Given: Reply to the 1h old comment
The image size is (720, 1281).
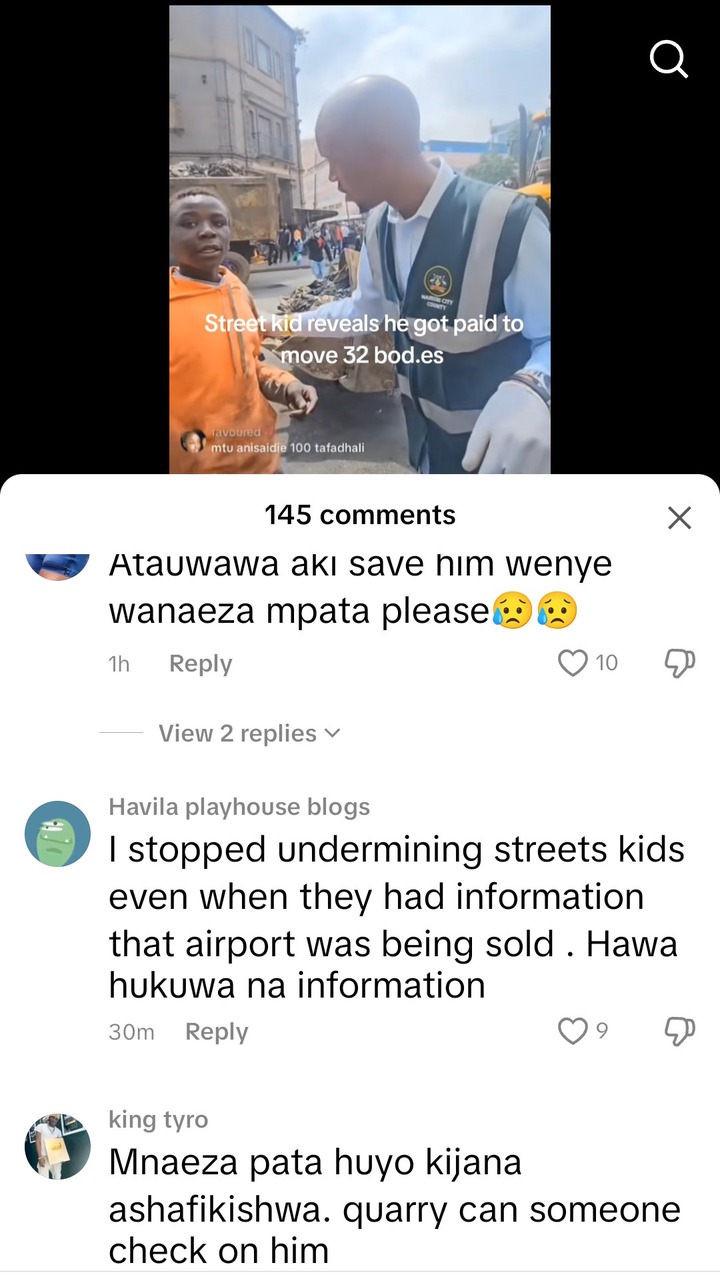Looking at the screenshot, I should coord(200,664).
